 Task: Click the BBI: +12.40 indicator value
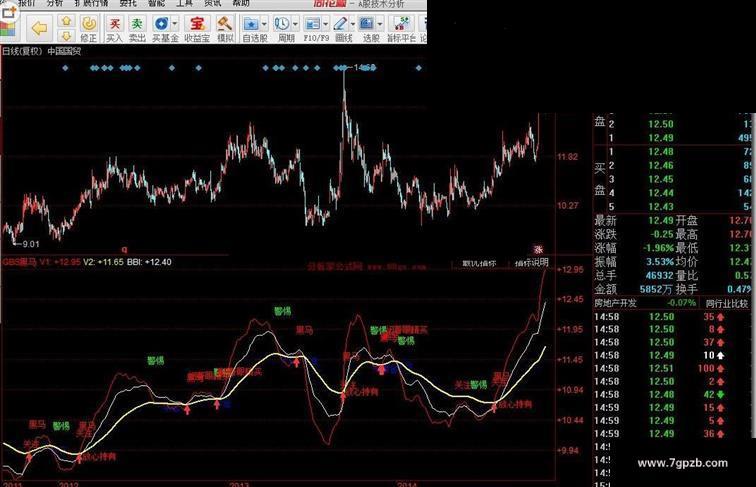click(x=149, y=262)
